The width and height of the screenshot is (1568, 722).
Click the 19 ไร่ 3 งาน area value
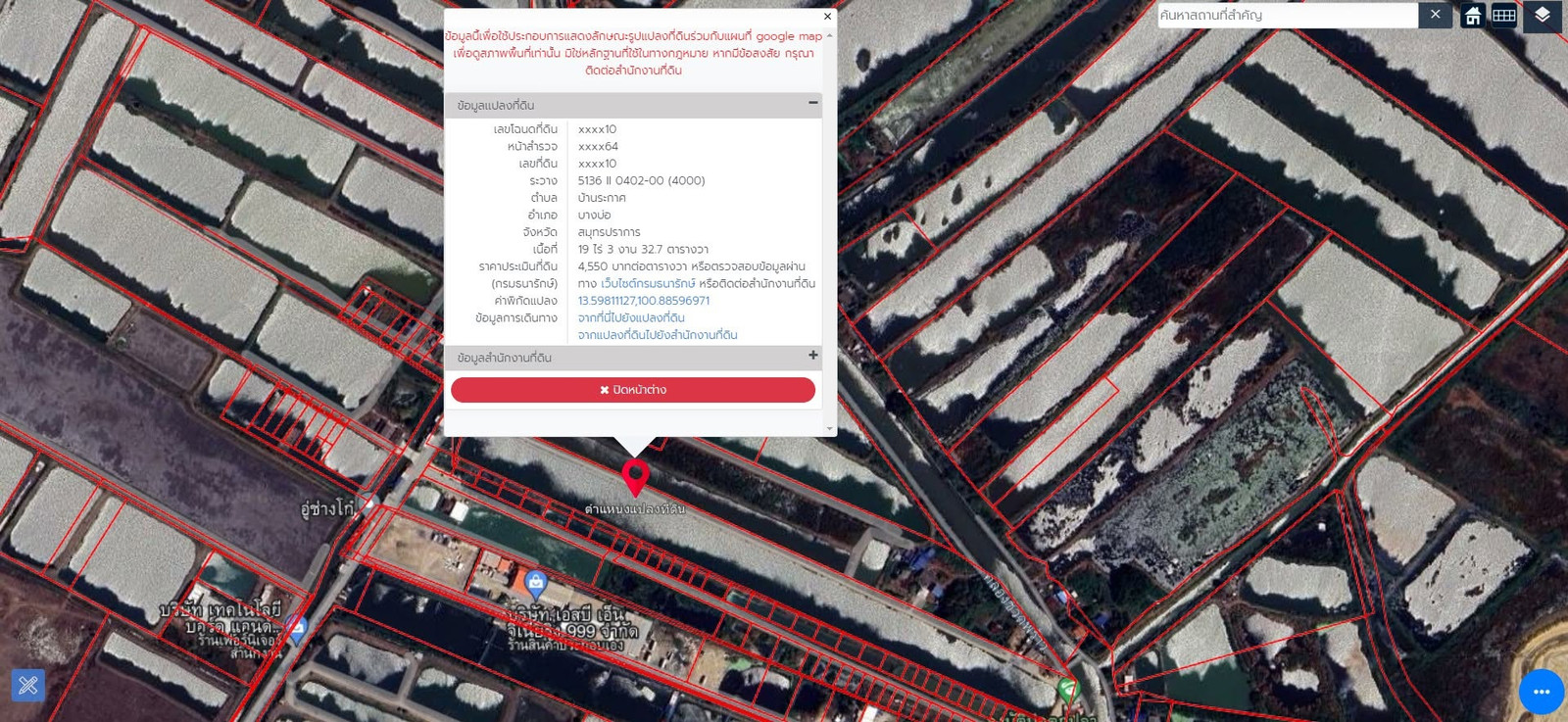click(x=643, y=249)
